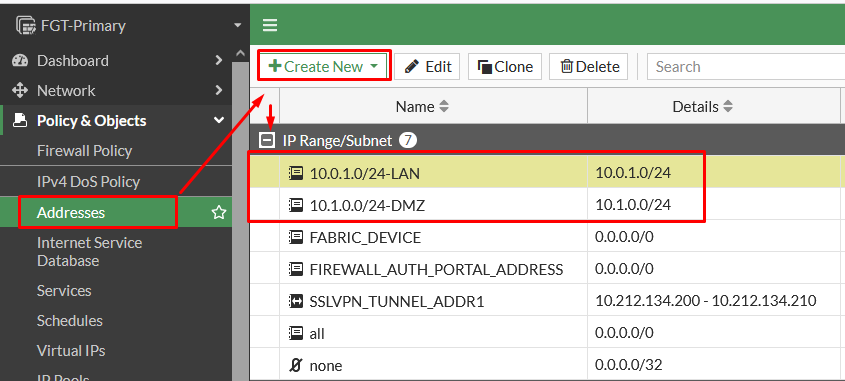The image size is (845, 381).
Task: Expand the Dashboard chevron
Action: (218, 60)
